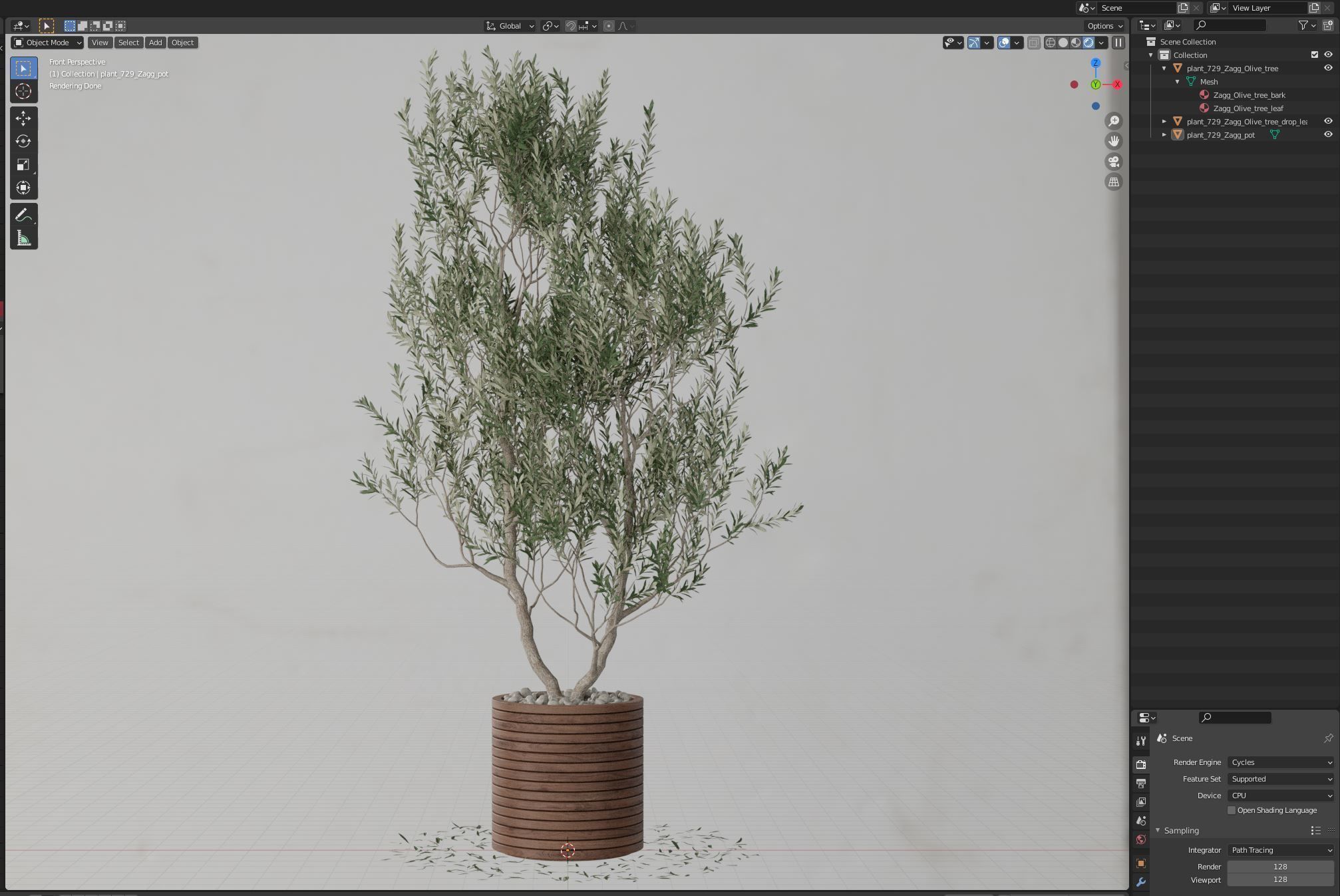Open the Modifier properties tab
Image resolution: width=1340 pixels, height=896 pixels.
[1141, 882]
